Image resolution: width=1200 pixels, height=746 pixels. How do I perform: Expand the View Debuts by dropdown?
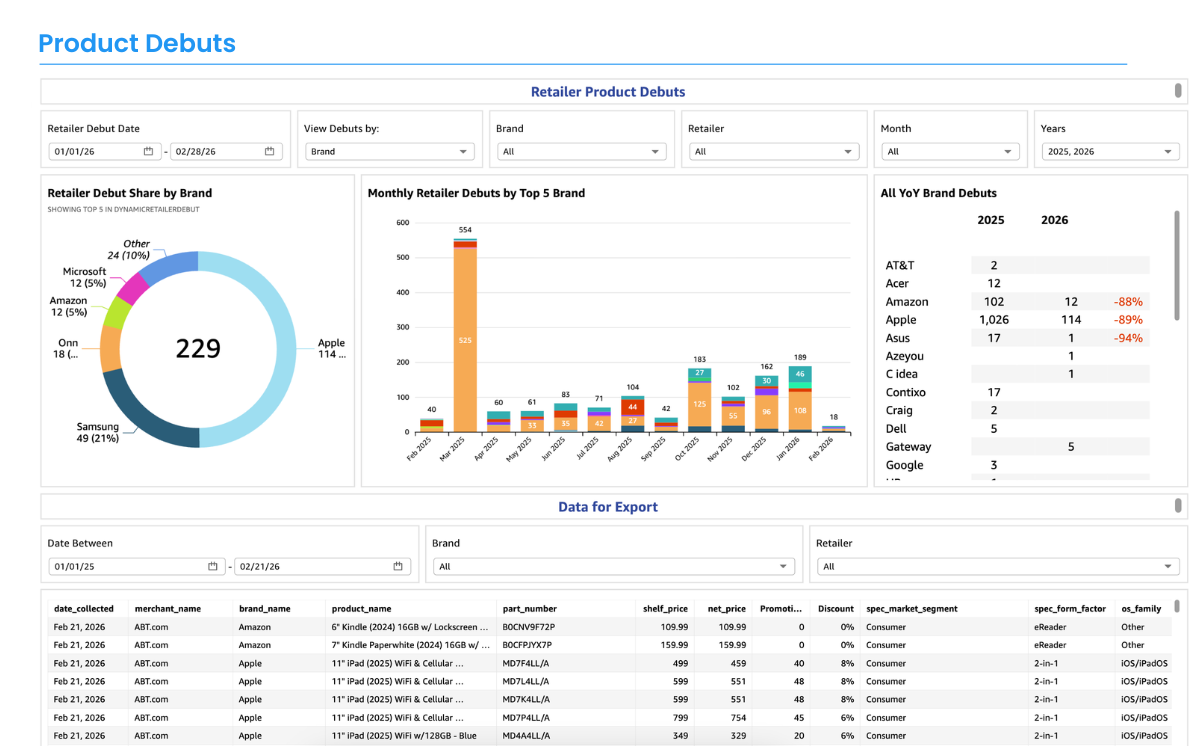pos(391,152)
